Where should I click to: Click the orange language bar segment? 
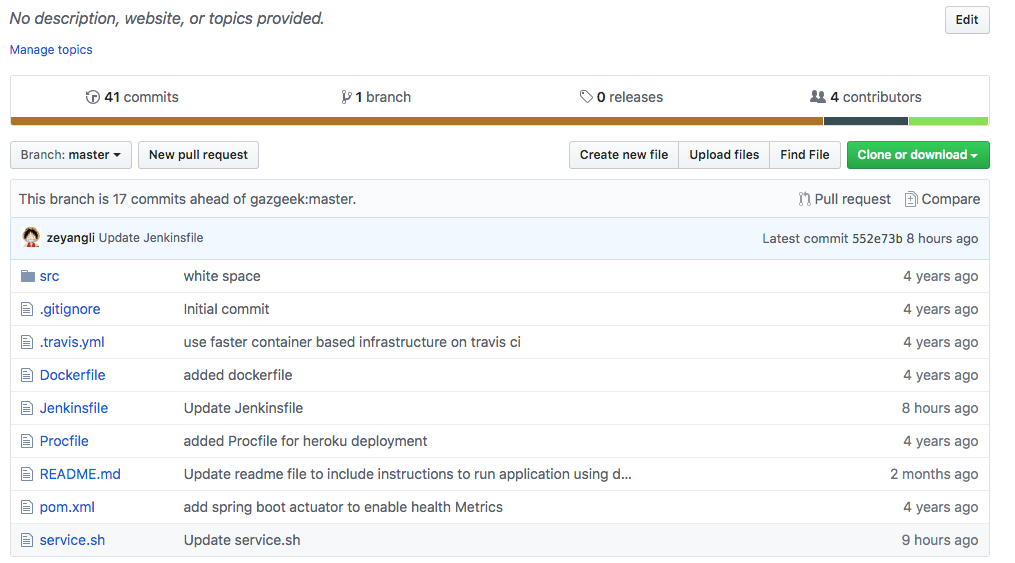[x=417, y=121]
